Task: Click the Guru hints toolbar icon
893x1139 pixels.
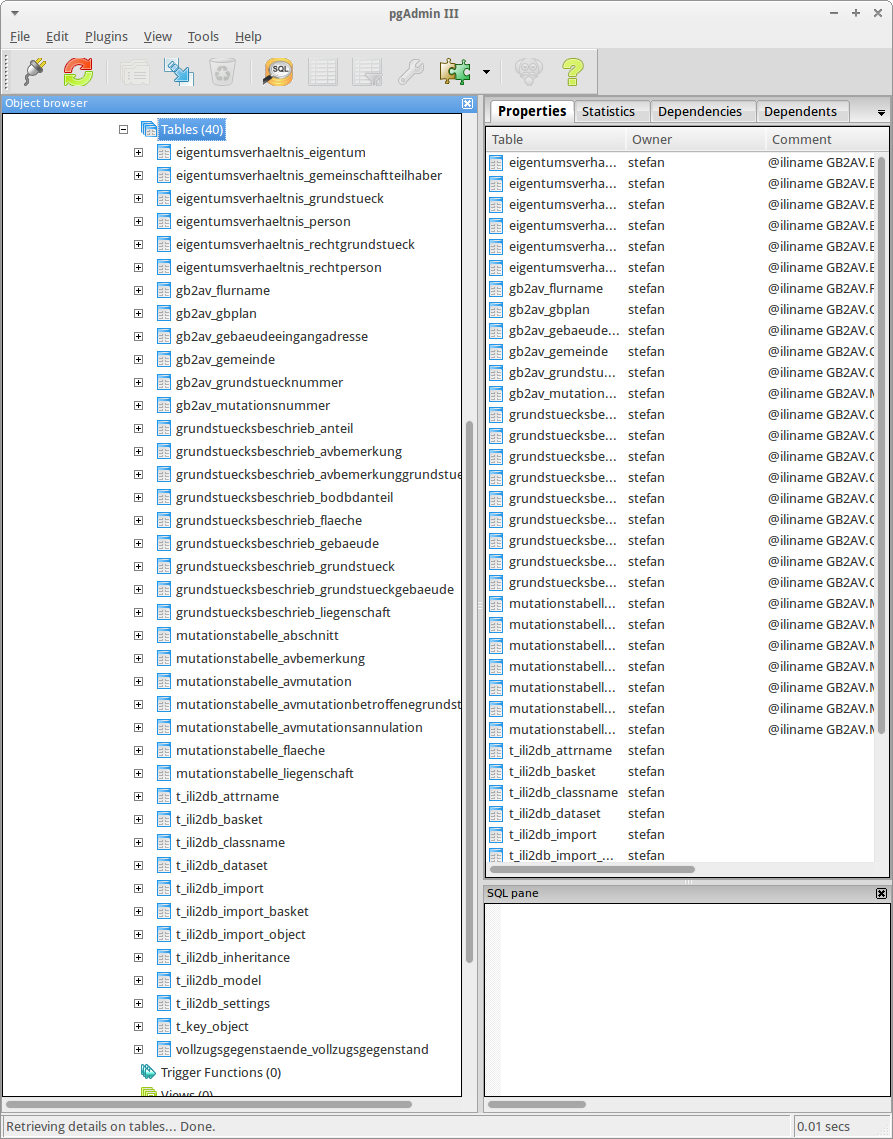Action: 529,71
